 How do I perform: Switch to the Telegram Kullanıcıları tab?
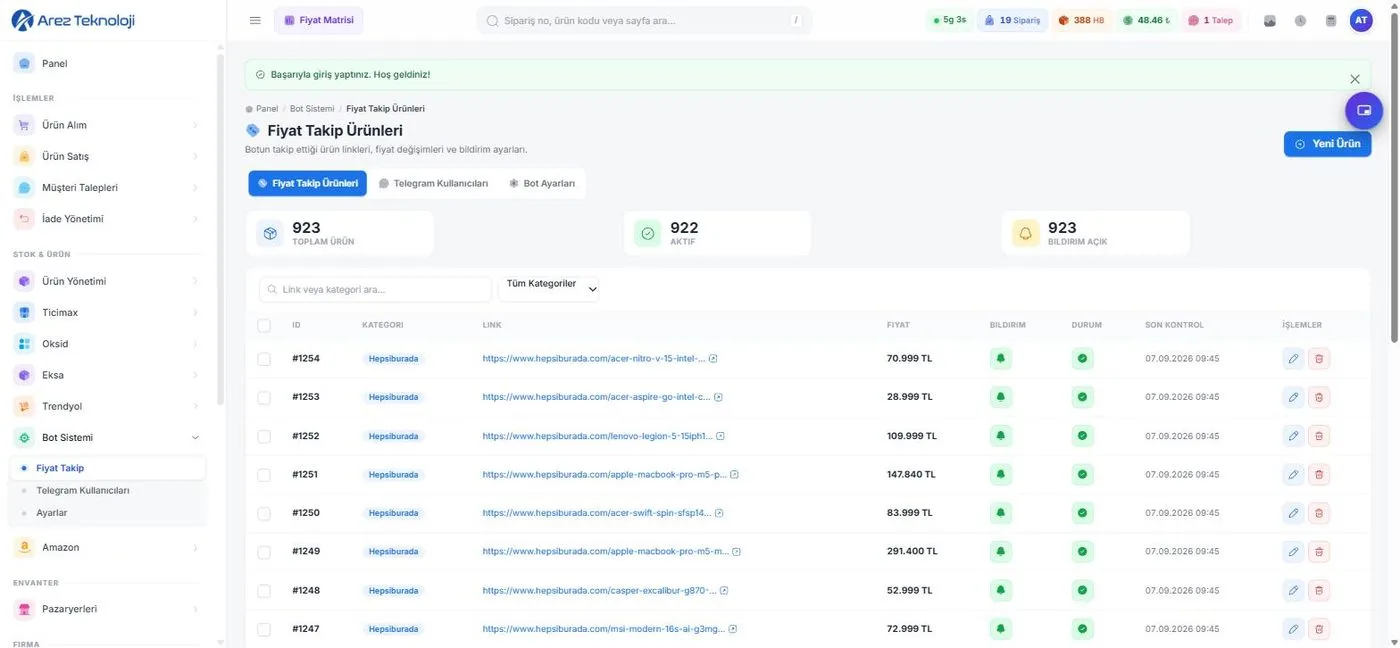click(x=433, y=183)
